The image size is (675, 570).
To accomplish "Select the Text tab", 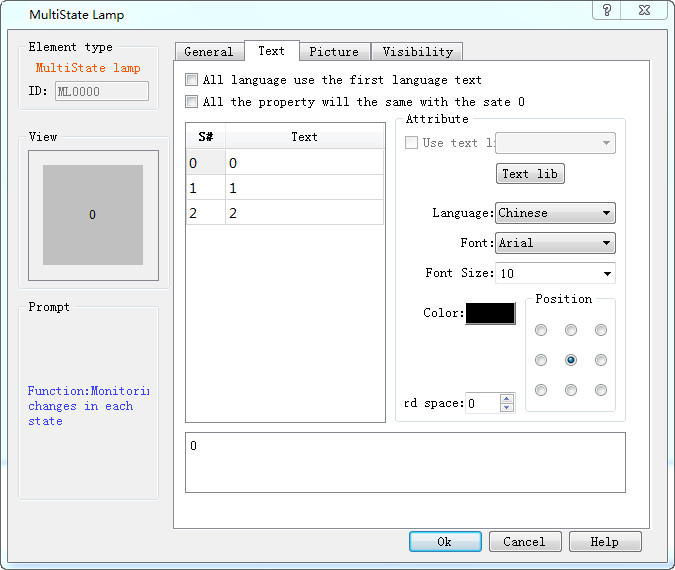I will click(x=271, y=51).
